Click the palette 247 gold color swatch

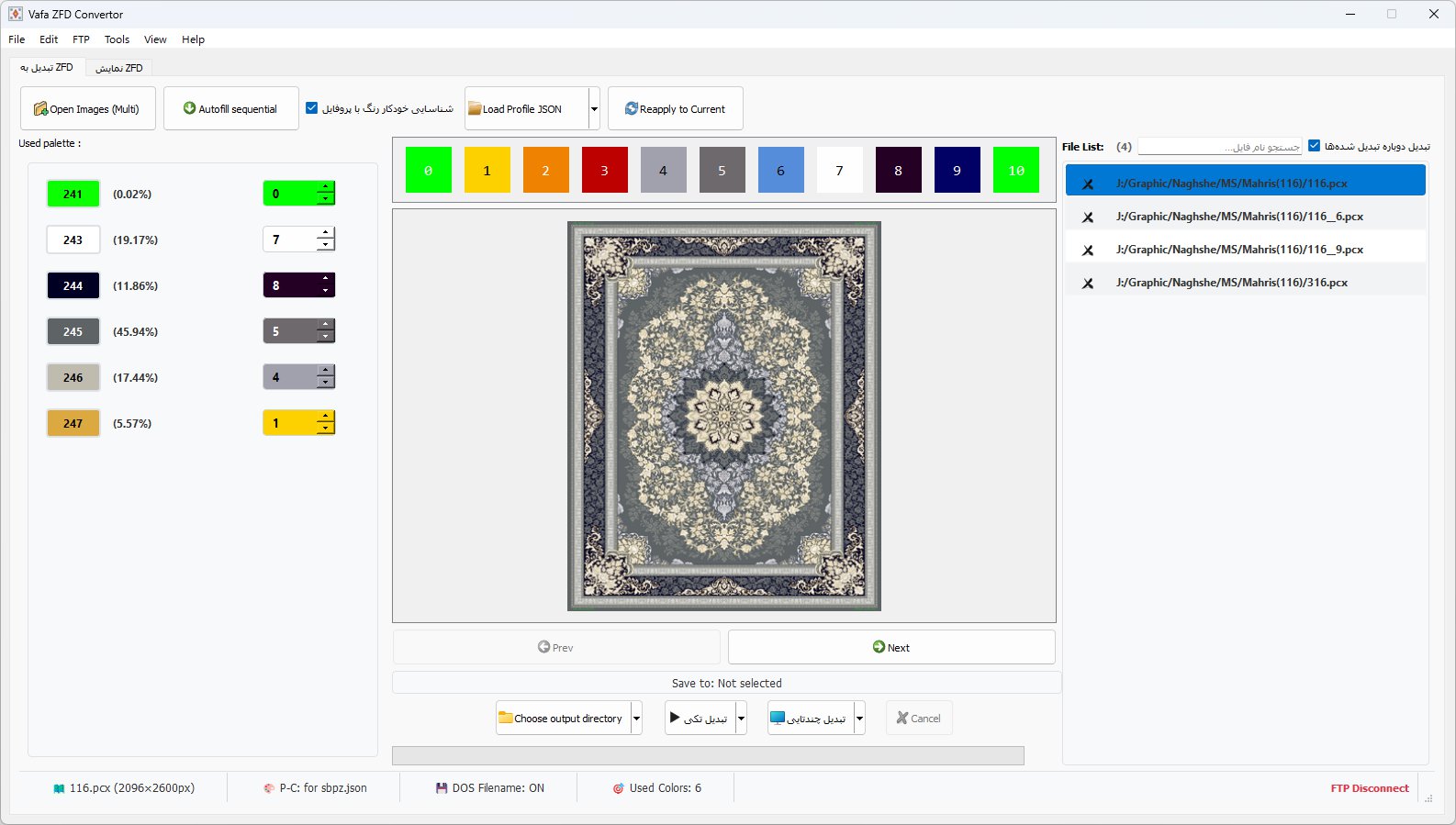pyautogui.click(x=73, y=423)
